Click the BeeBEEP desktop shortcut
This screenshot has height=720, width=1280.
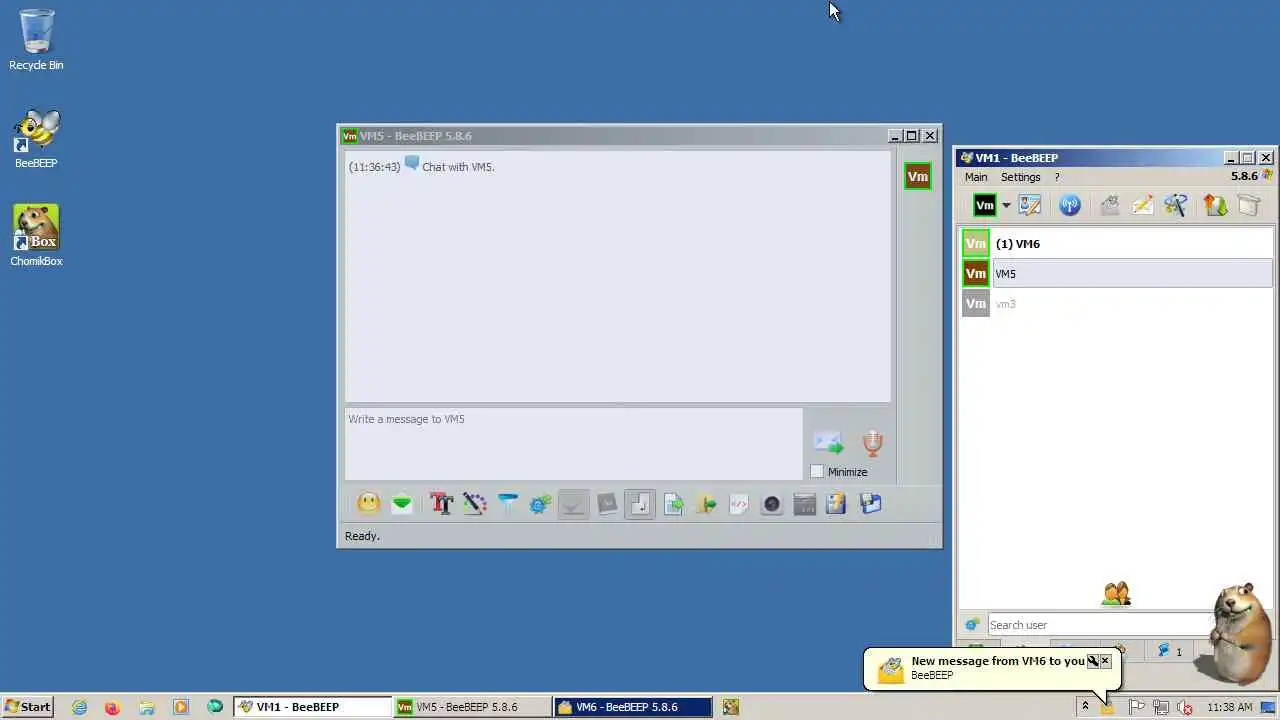tap(36, 139)
